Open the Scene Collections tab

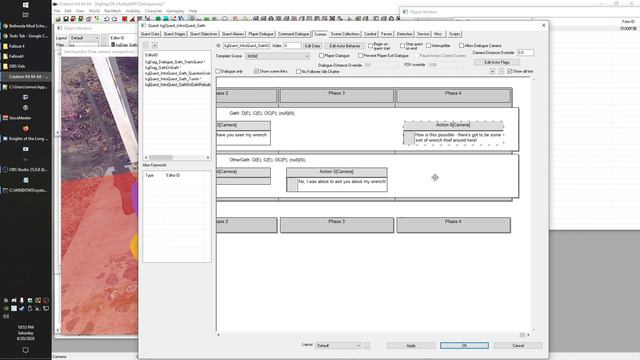point(345,34)
